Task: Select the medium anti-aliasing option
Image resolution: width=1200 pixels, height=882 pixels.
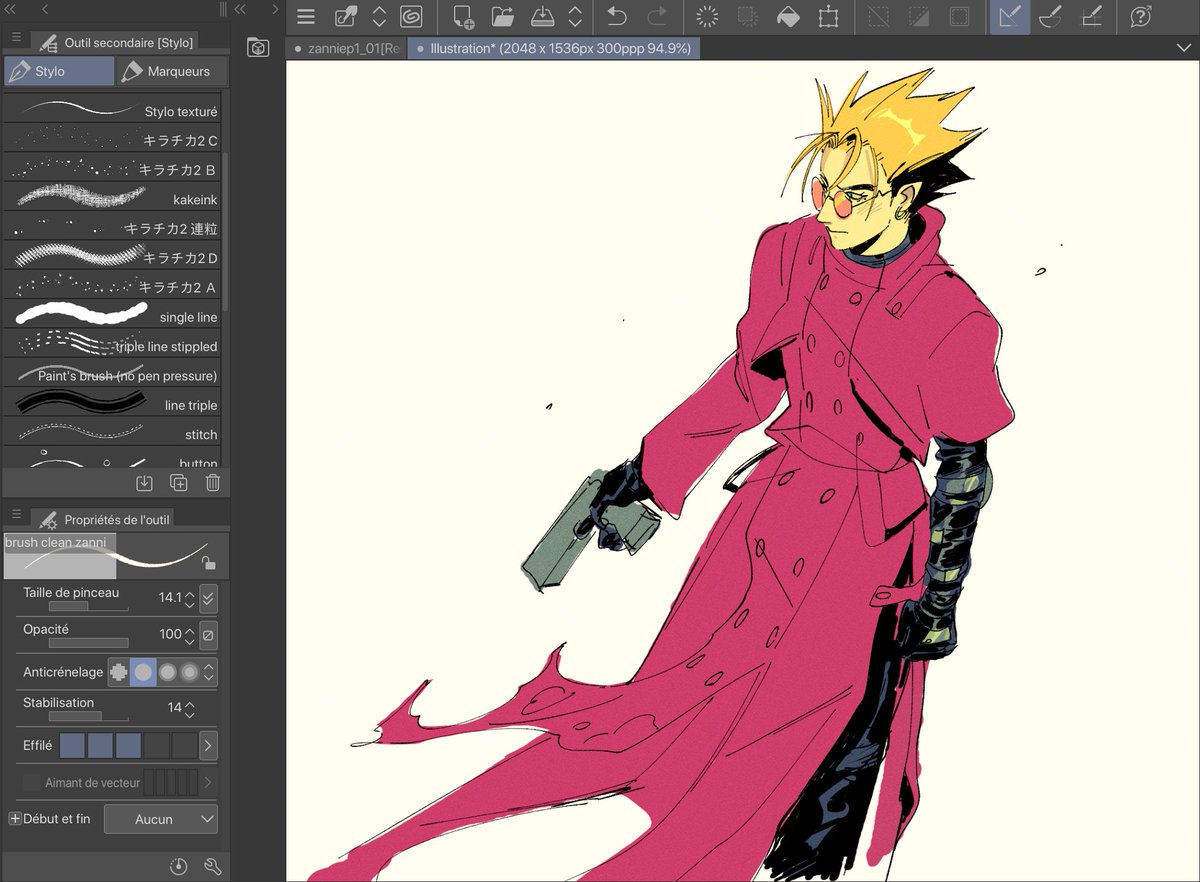Action: click(167, 672)
